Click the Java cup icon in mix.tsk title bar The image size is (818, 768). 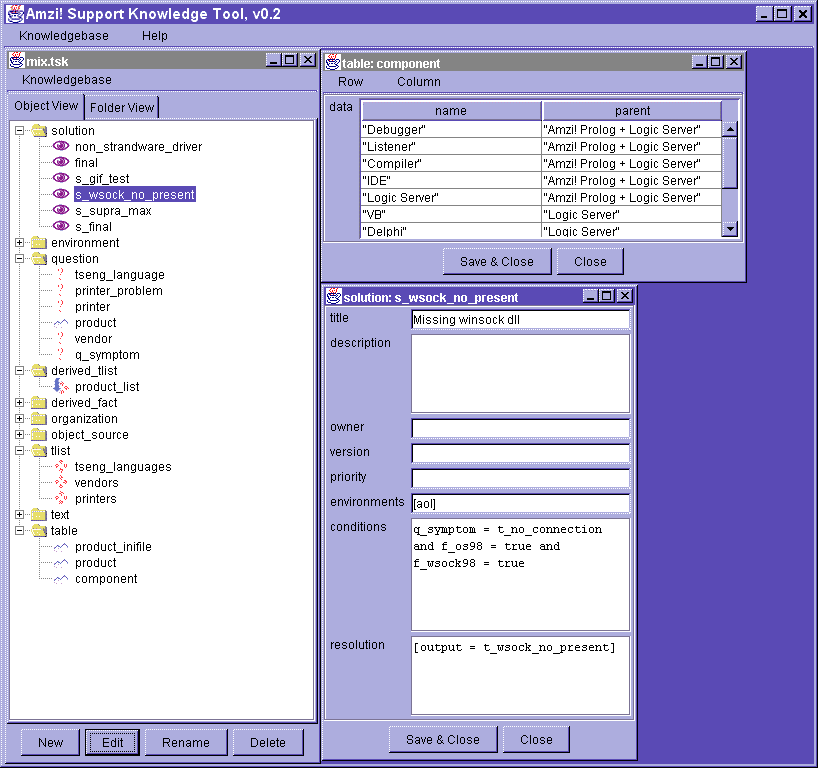[17, 61]
